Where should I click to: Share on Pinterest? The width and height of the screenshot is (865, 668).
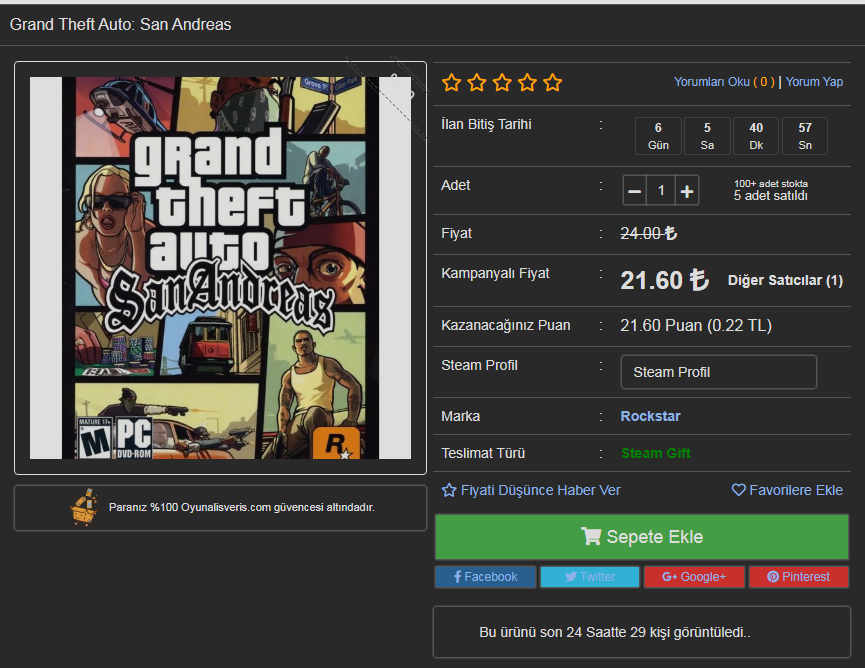(x=798, y=576)
